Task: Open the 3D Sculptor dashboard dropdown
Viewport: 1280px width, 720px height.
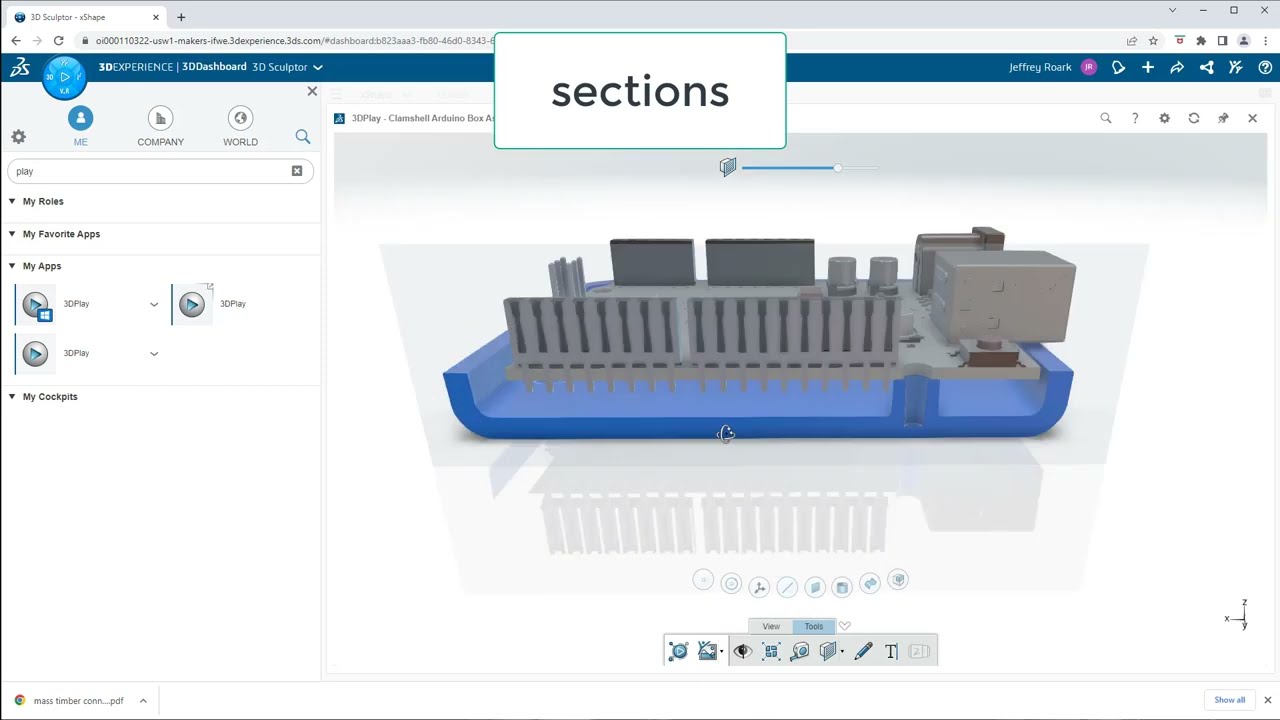Action: 318,68
